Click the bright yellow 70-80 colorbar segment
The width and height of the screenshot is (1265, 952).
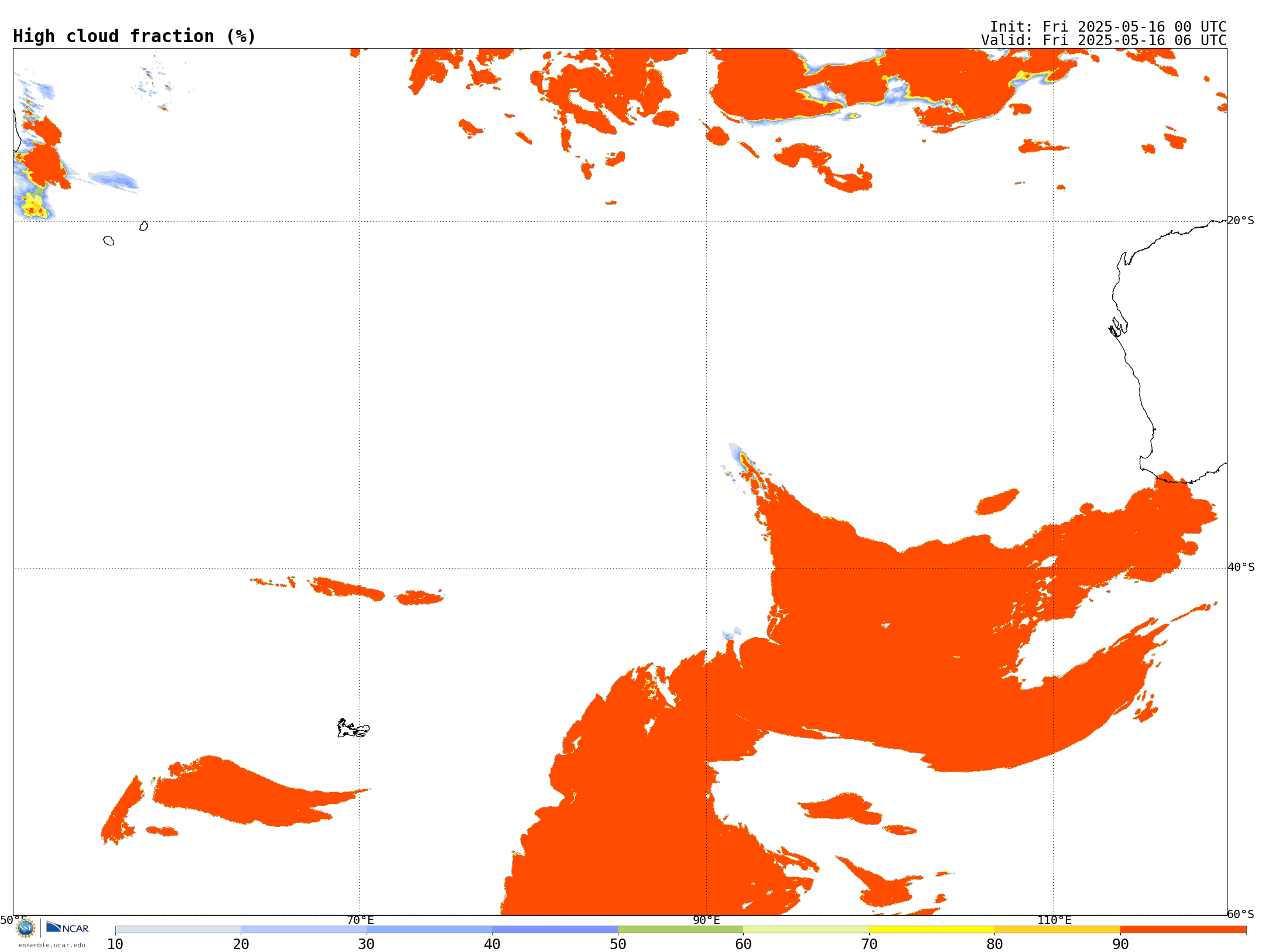pos(932,930)
